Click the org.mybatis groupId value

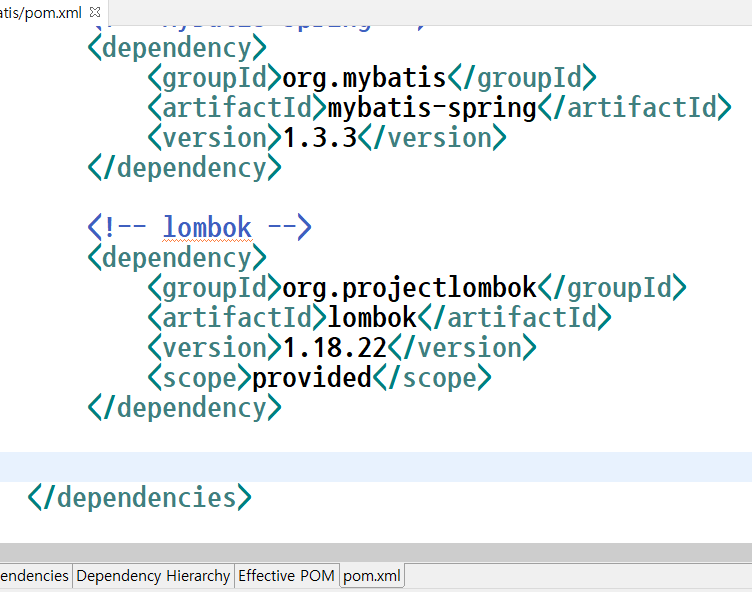pos(364,78)
